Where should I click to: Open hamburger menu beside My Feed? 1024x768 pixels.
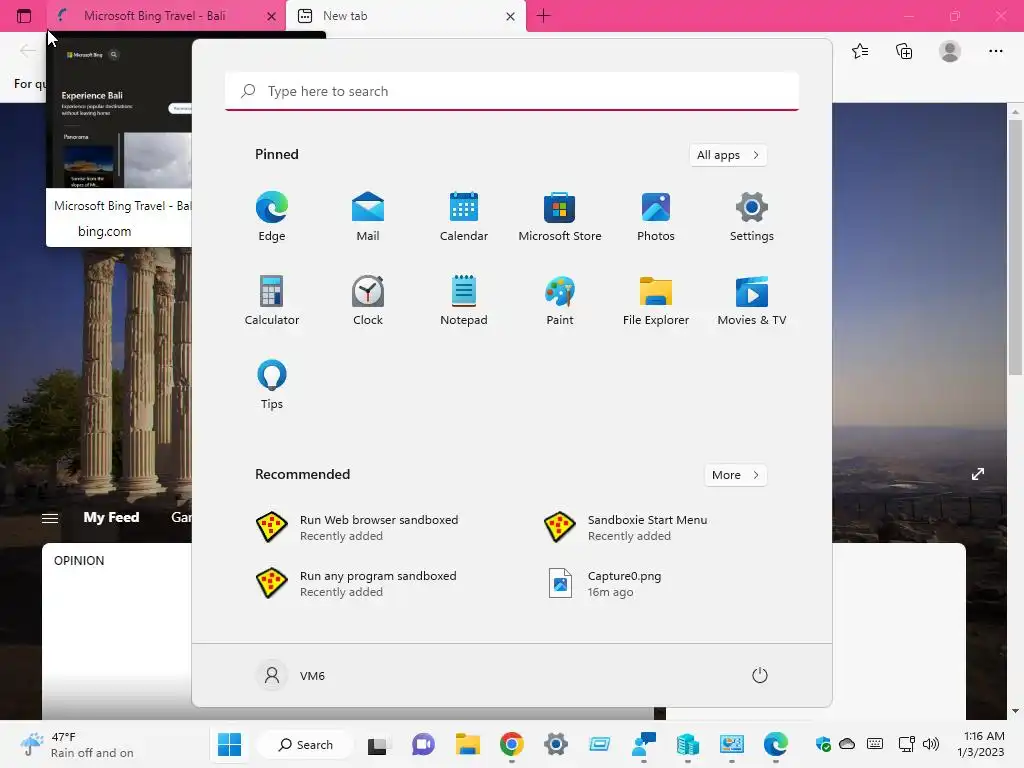point(50,518)
